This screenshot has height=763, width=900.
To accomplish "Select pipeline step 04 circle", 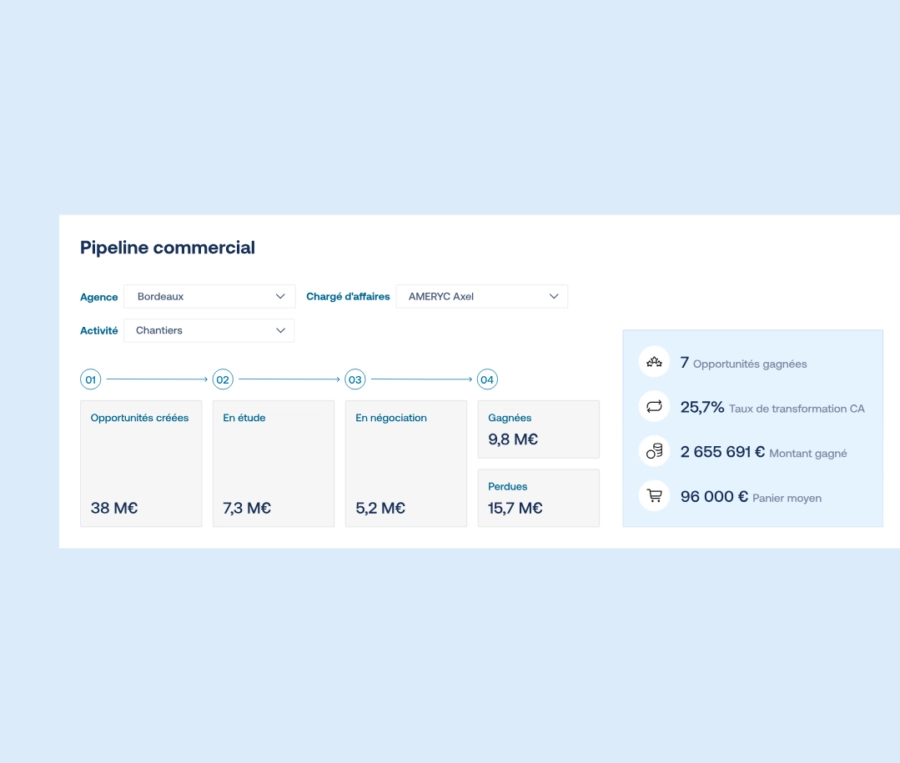I will tap(487, 379).
